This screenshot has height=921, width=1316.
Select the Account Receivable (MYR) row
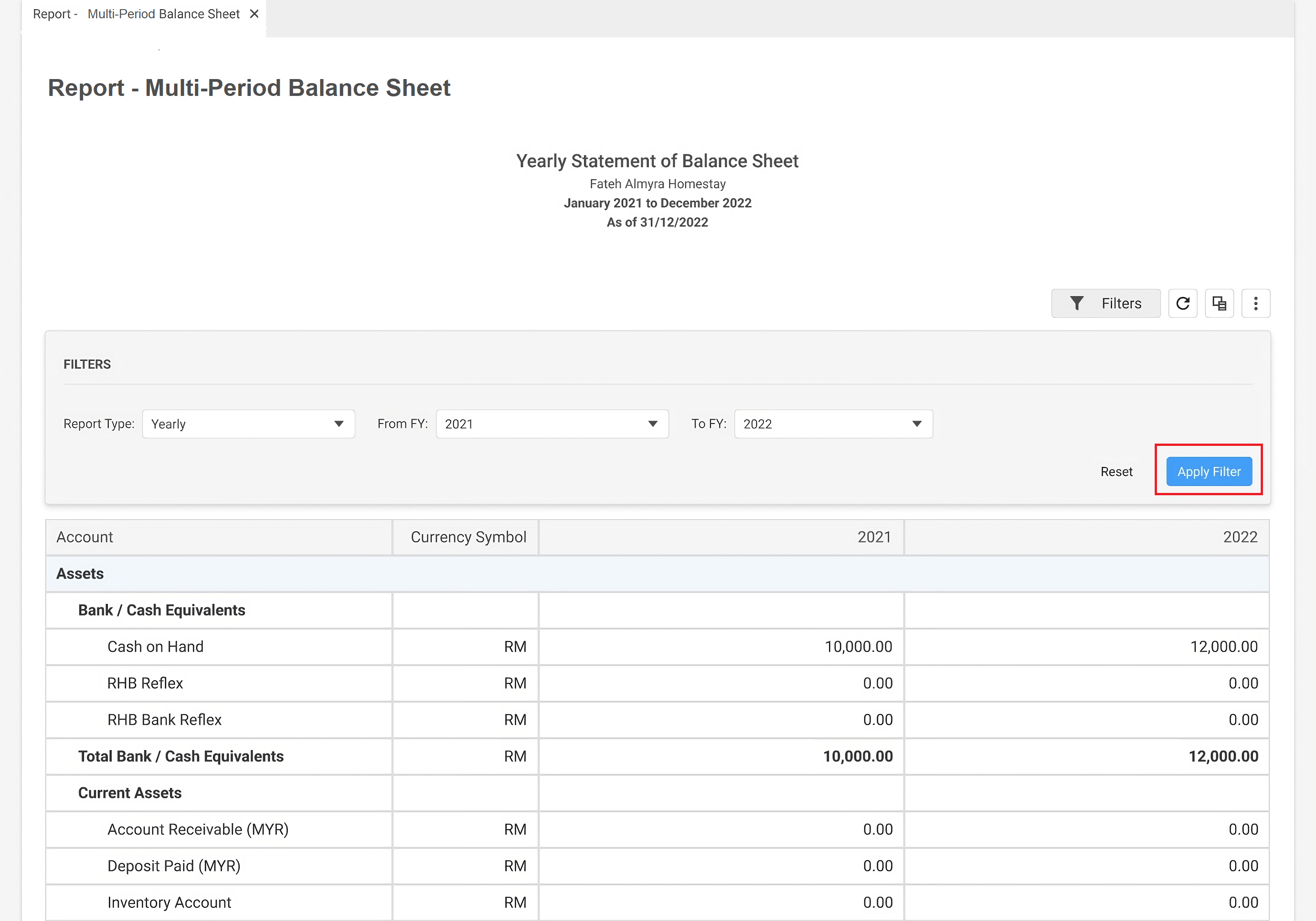(658, 830)
